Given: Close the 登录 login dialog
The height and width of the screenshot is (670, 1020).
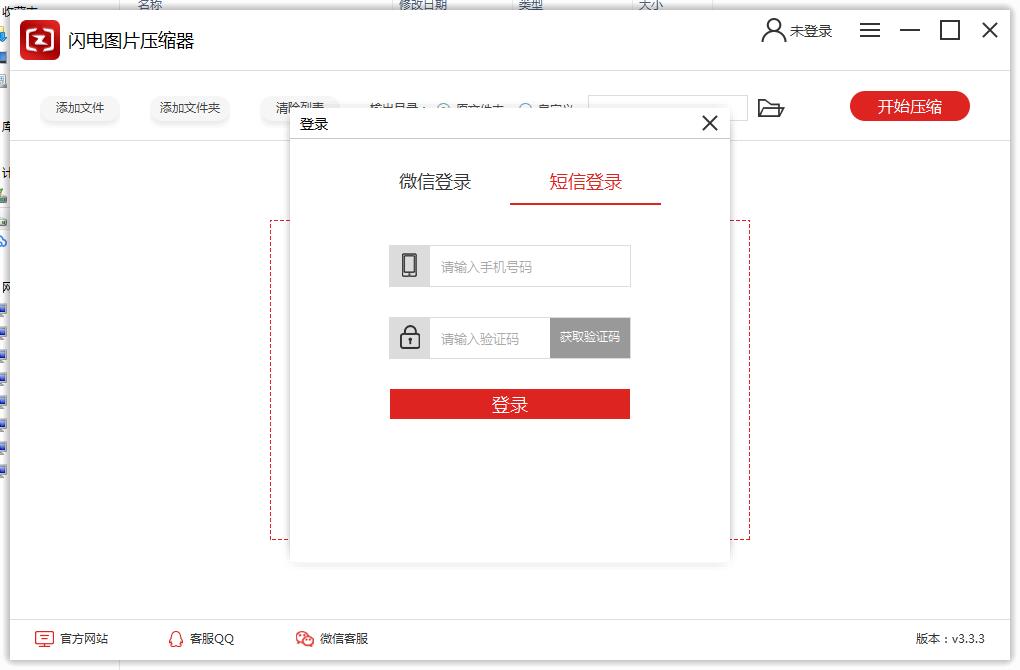Looking at the screenshot, I should click(710, 123).
